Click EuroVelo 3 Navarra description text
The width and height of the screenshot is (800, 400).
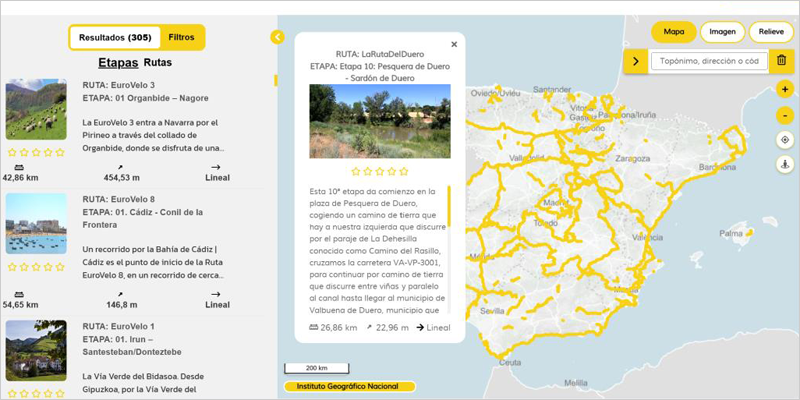(x=153, y=135)
